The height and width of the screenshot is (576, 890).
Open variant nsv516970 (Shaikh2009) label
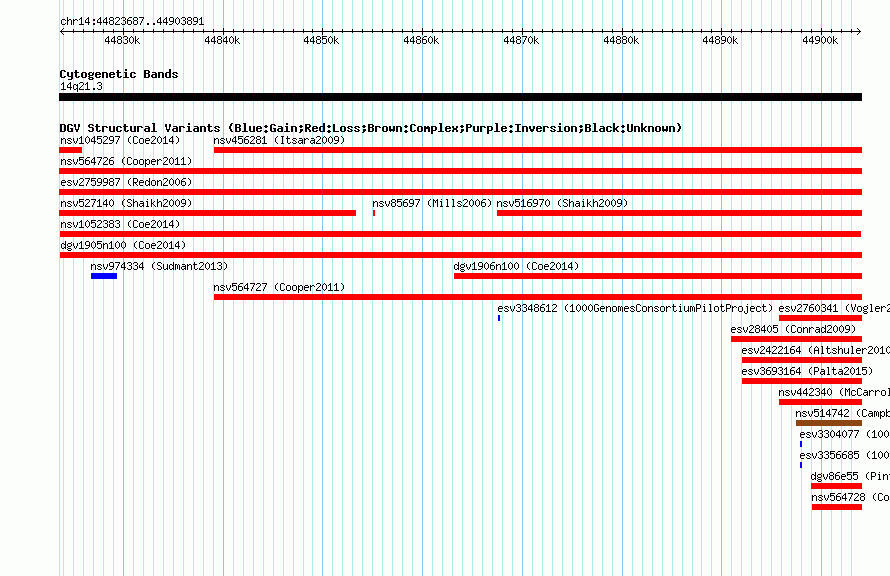coord(562,203)
